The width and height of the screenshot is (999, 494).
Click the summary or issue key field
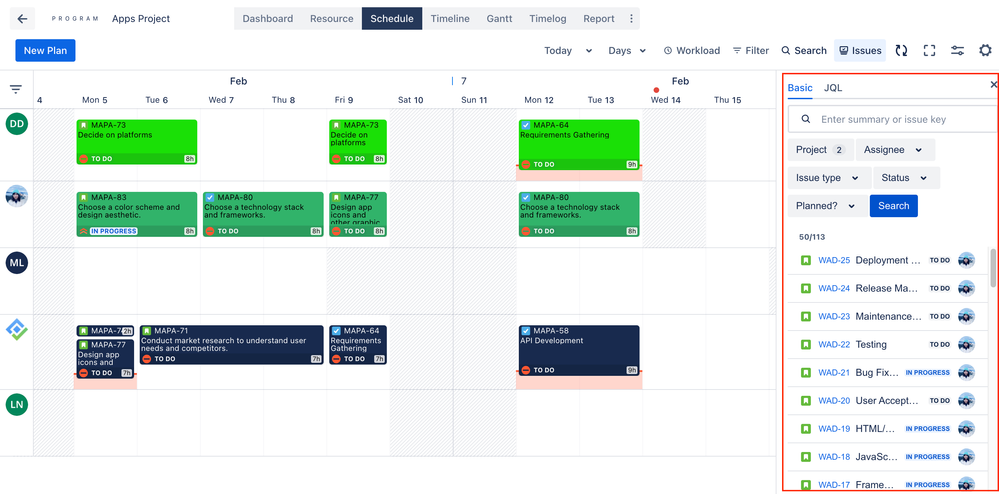point(892,119)
